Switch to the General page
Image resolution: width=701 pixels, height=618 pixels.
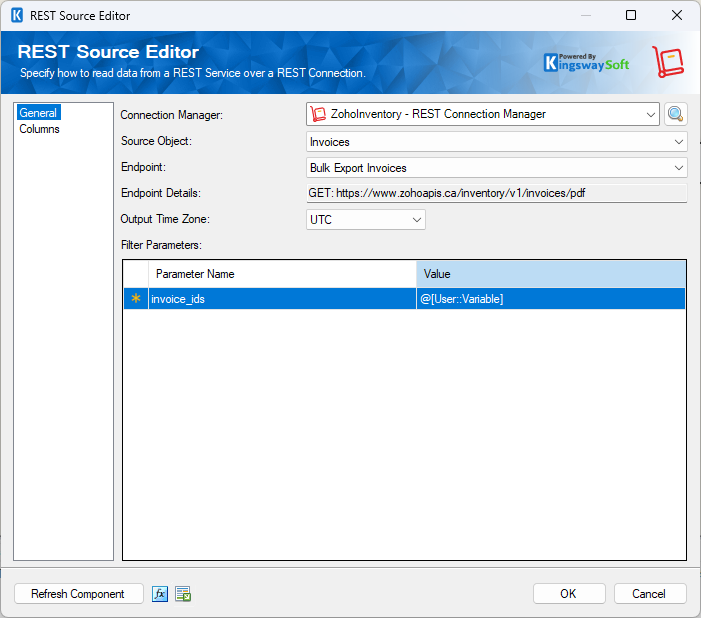38,113
